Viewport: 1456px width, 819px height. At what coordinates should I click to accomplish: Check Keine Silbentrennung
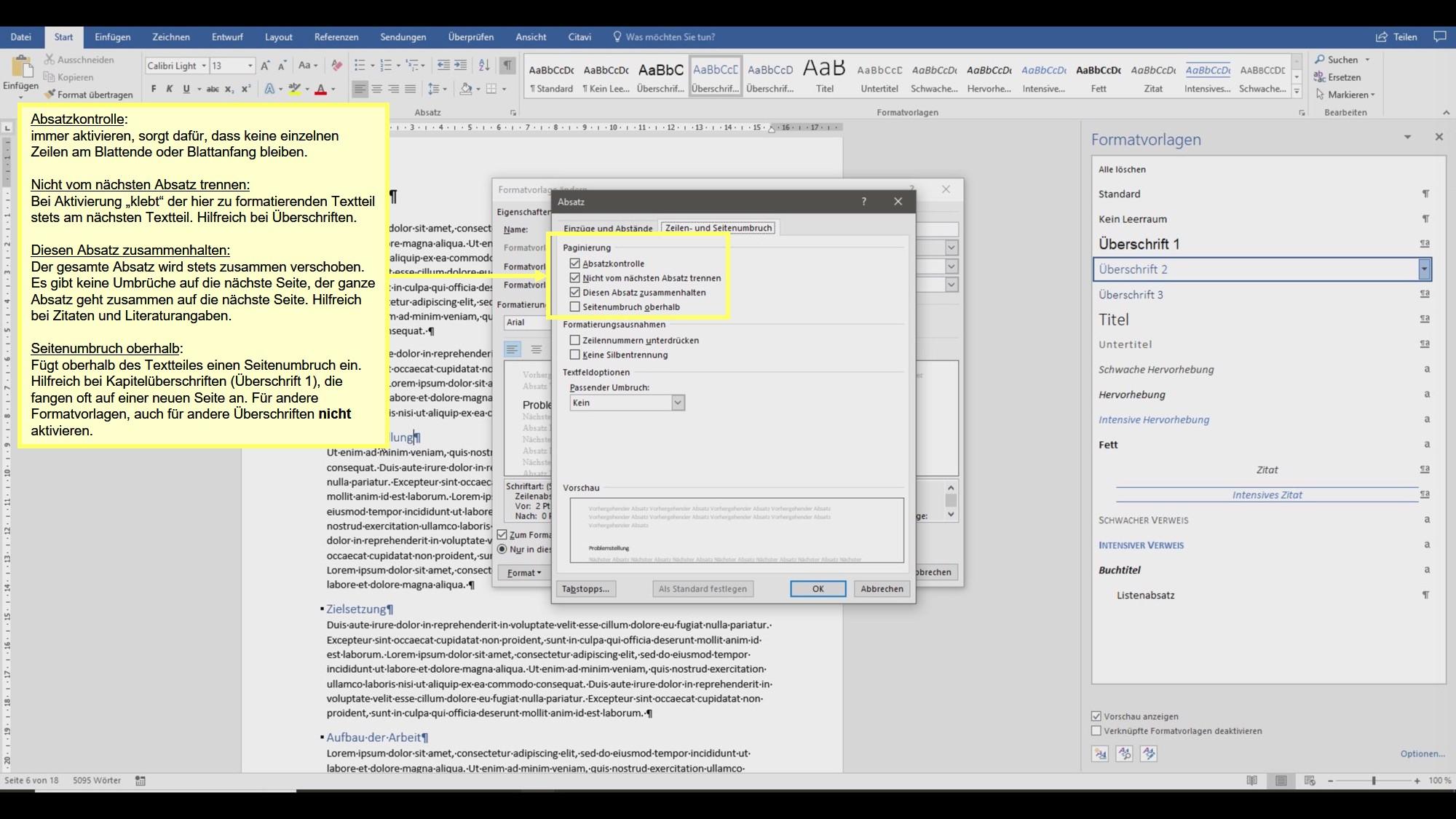pyautogui.click(x=575, y=355)
